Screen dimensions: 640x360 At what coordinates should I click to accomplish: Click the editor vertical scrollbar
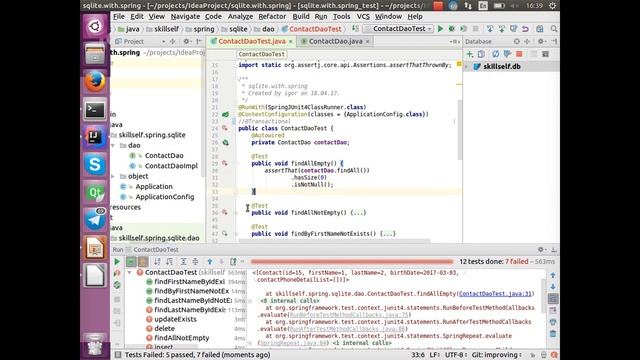pos(460,130)
